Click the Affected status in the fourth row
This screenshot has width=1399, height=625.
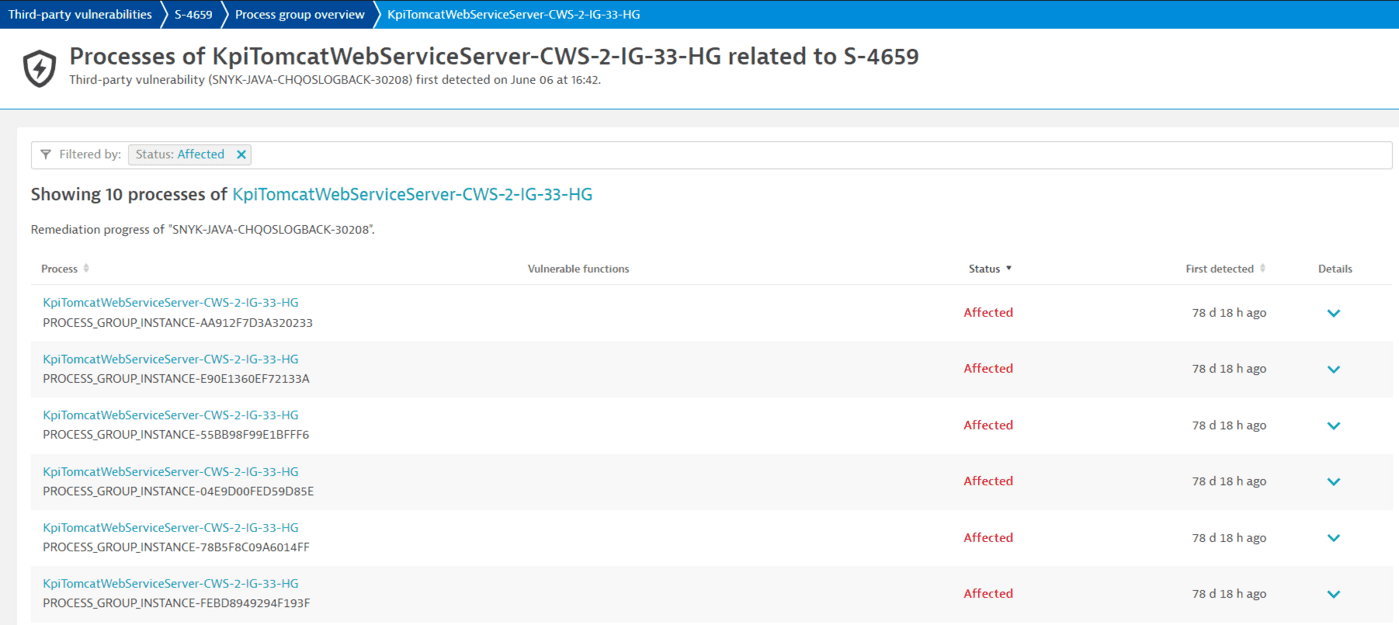[x=988, y=481]
